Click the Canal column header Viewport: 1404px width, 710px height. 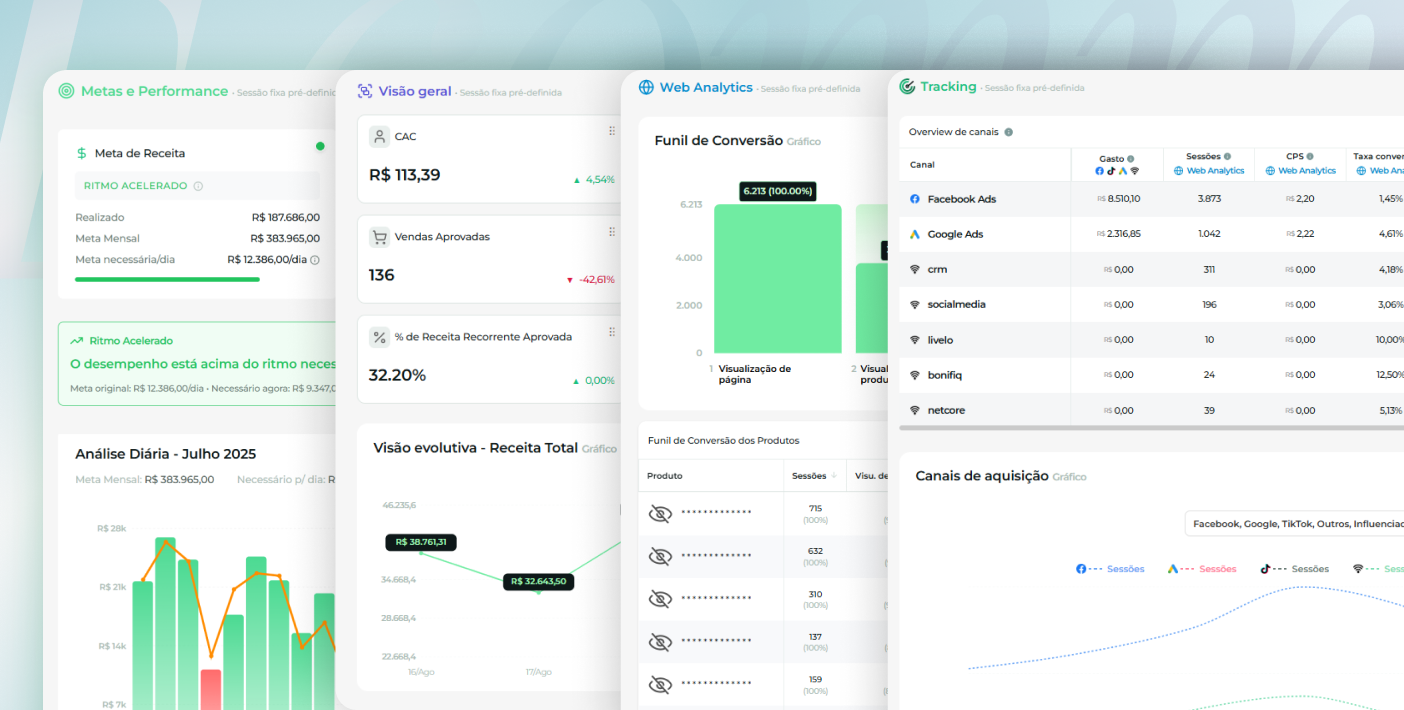click(x=922, y=165)
